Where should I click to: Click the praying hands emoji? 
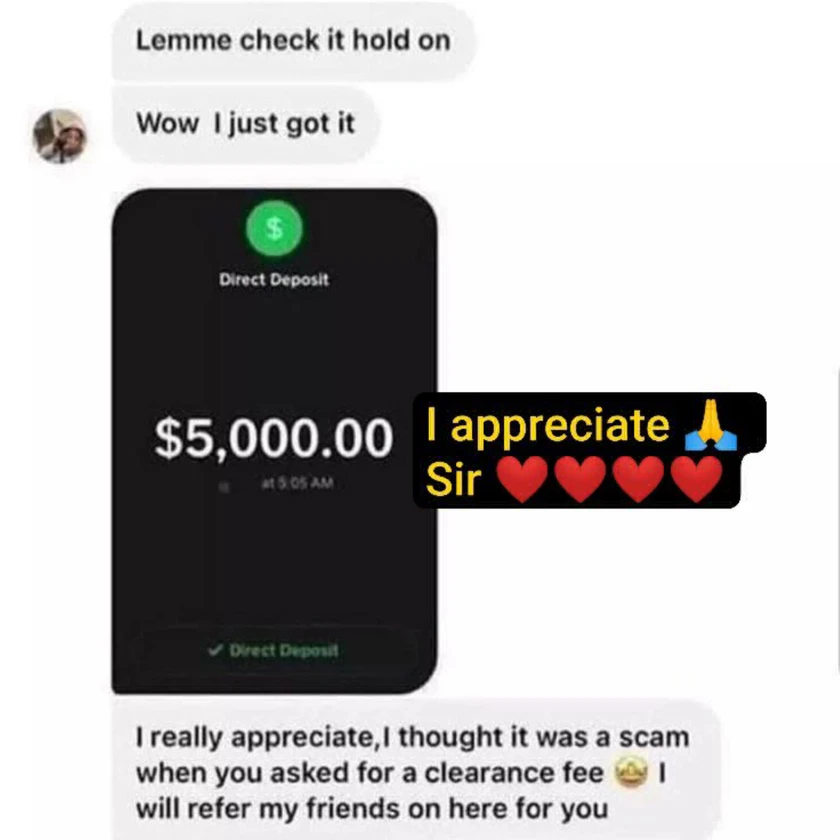[x=711, y=426]
